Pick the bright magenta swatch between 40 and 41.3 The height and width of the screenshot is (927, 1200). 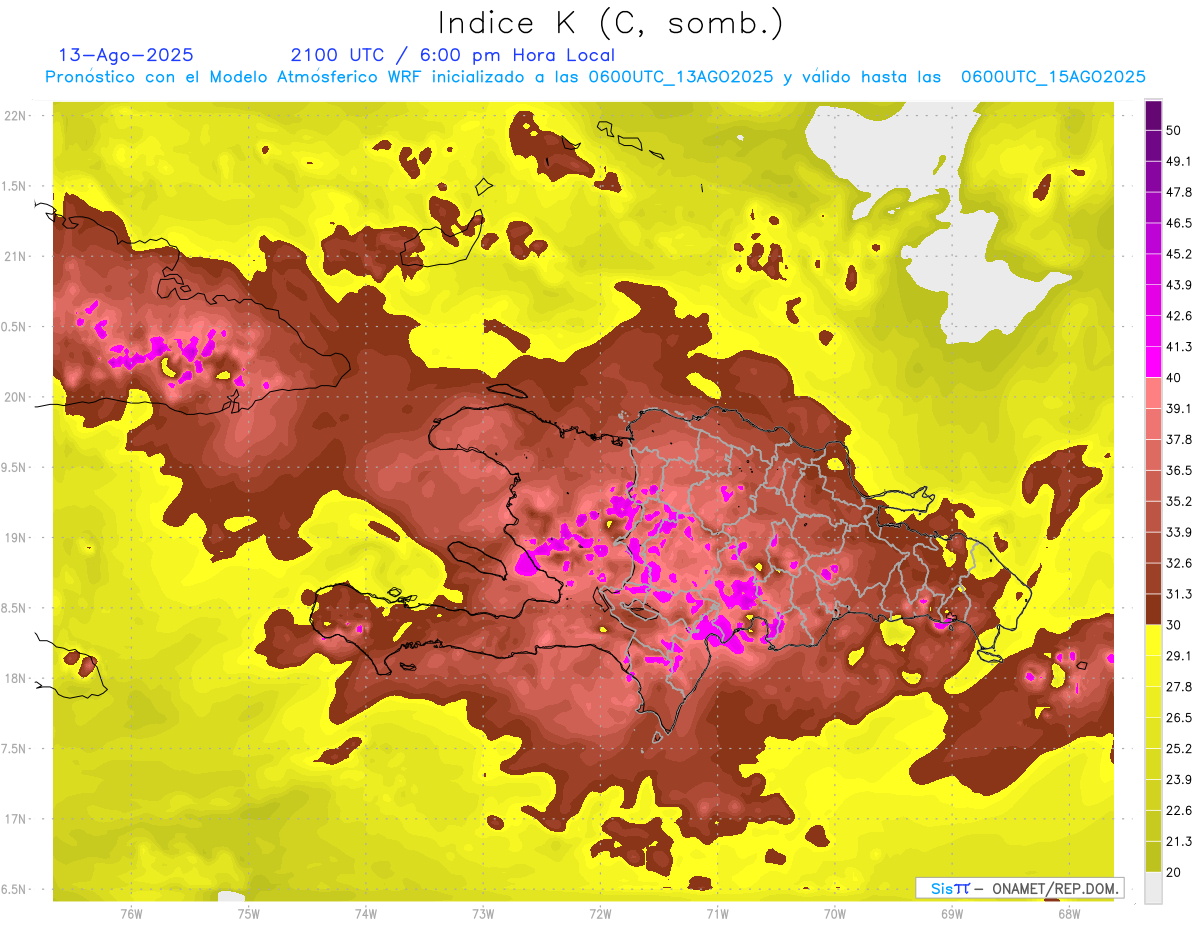[1153, 362]
